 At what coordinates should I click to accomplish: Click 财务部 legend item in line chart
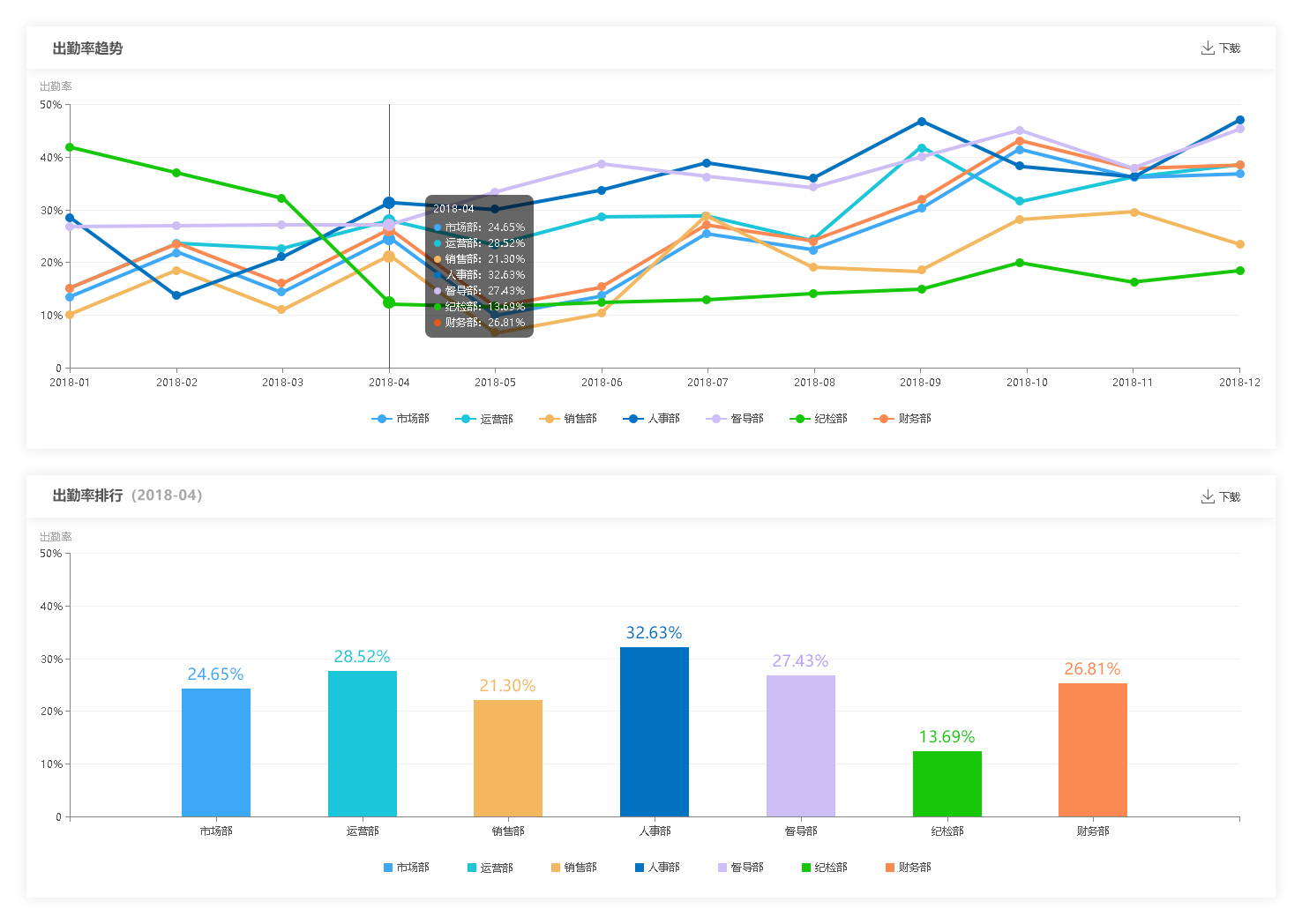[902, 419]
